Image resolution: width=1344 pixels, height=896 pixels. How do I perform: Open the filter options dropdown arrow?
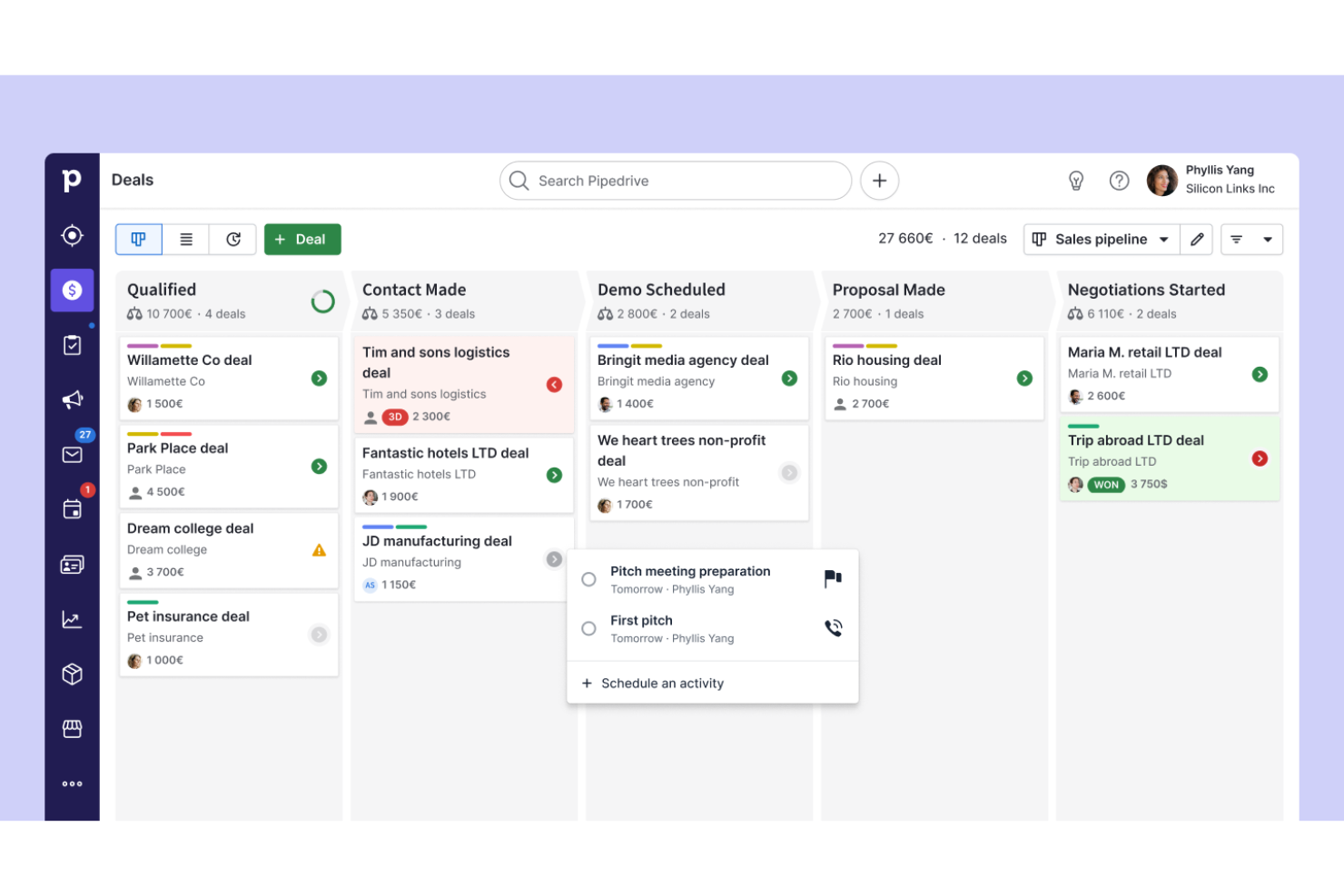(x=1266, y=239)
